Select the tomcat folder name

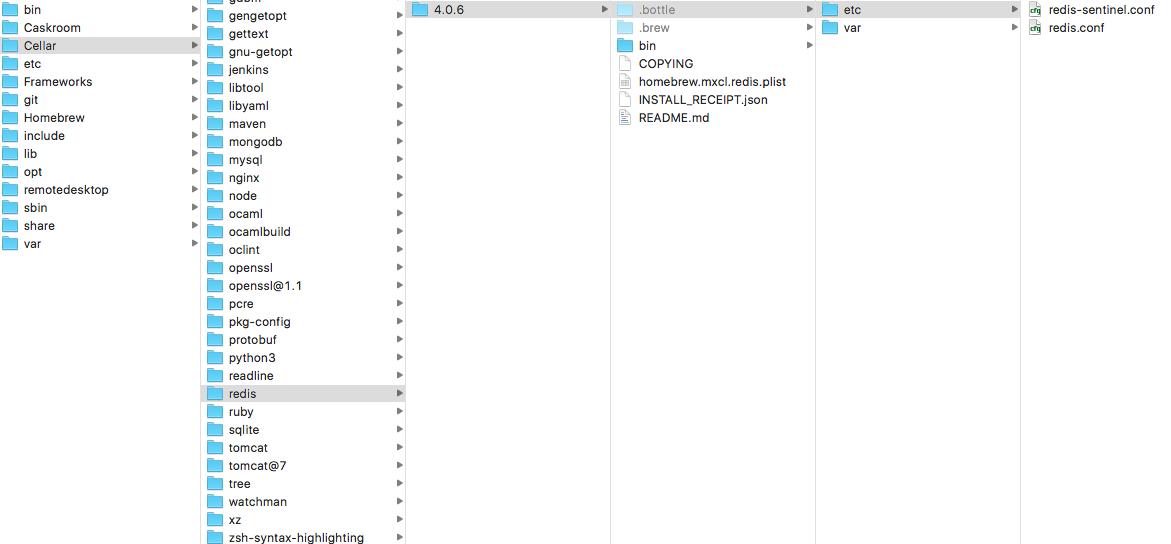pyautogui.click(x=248, y=448)
